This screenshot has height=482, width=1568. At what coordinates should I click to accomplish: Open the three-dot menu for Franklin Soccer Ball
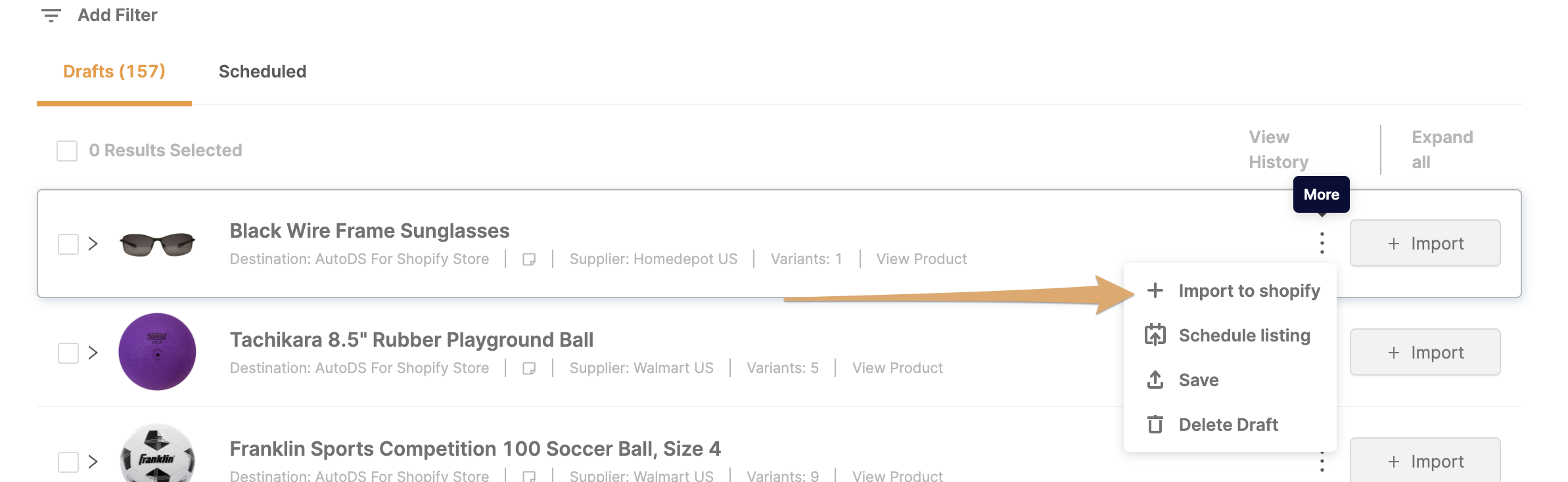[x=1322, y=462]
